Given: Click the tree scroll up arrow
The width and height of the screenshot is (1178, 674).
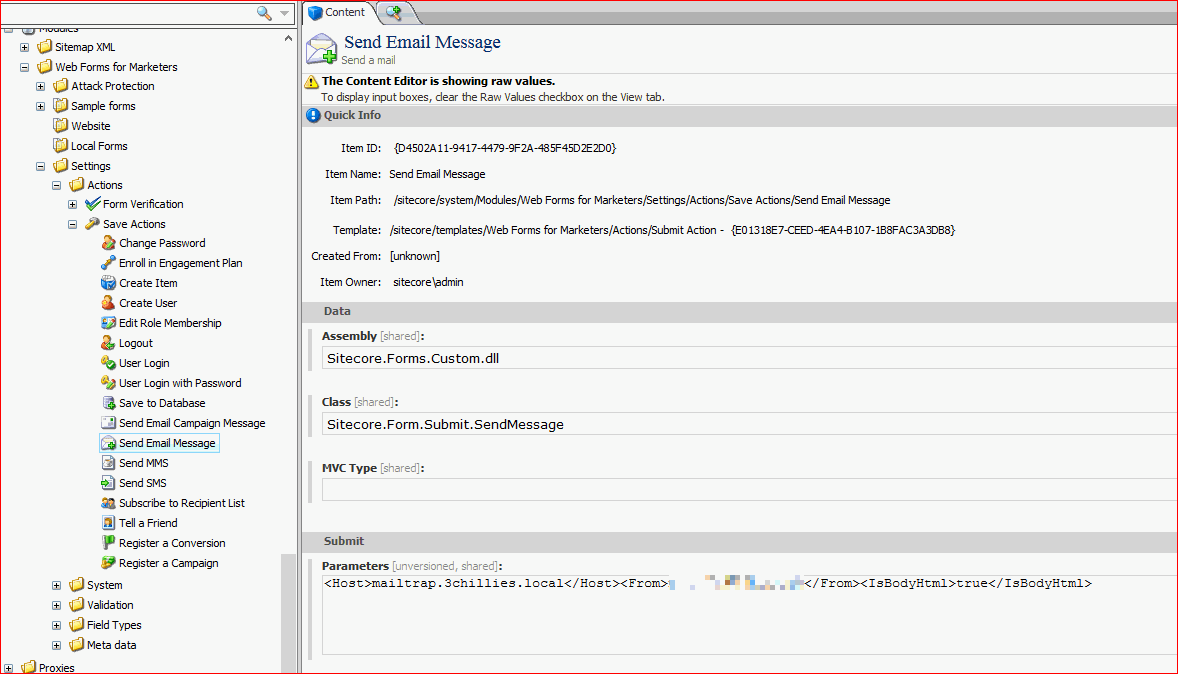Looking at the screenshot, I should pos(288,38).
